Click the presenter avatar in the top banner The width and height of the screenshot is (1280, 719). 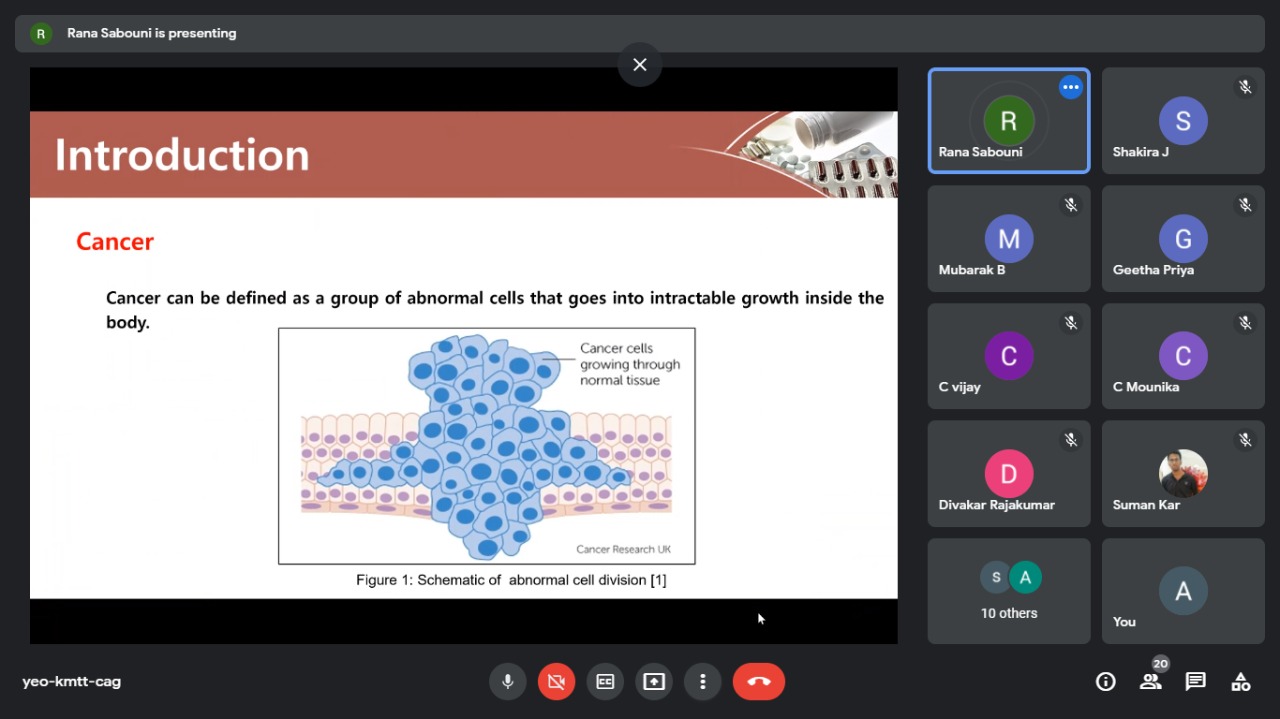pos(40,34)
